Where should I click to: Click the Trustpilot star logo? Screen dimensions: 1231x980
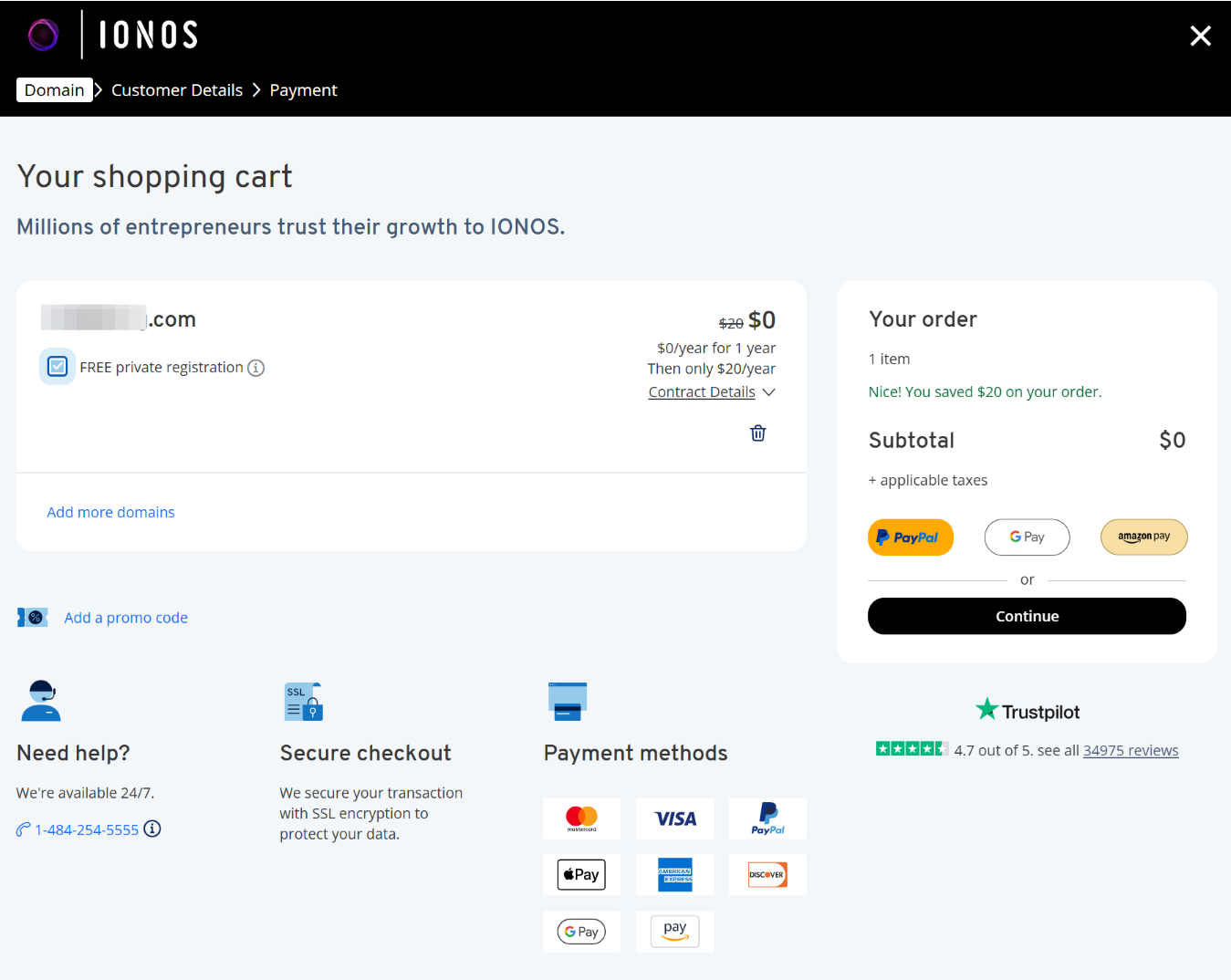coord(986,709)
